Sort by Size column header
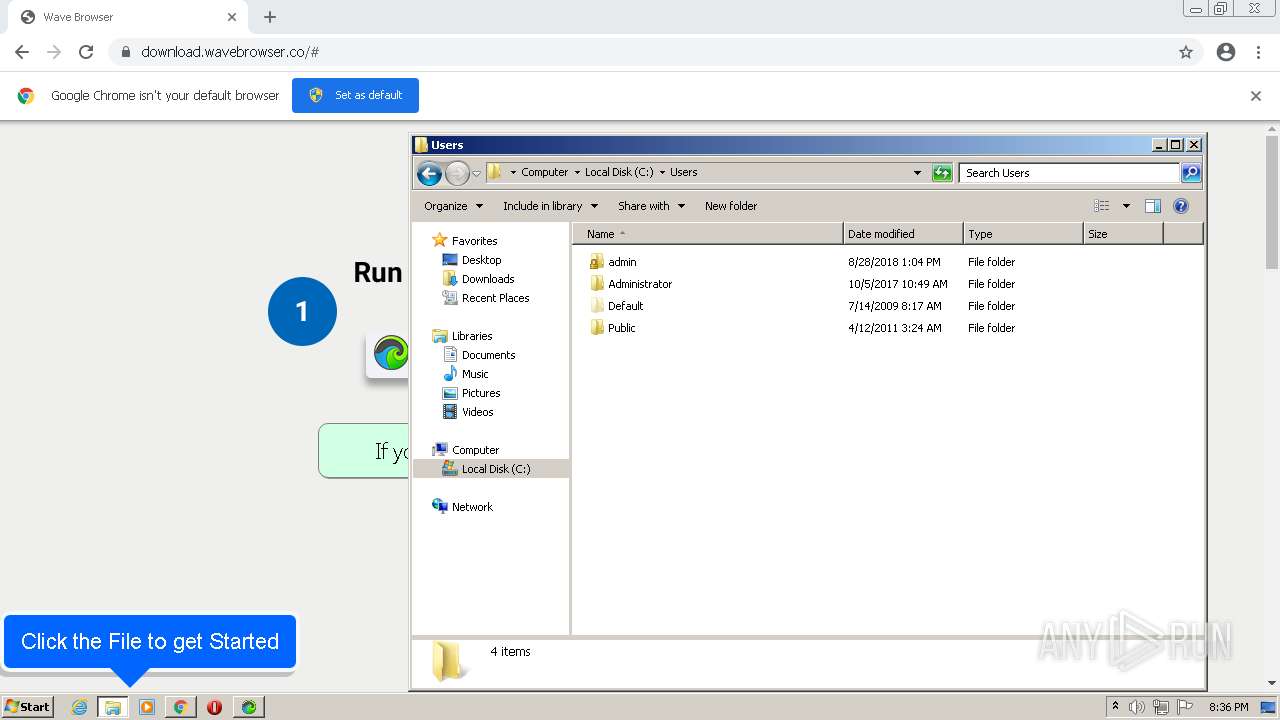Screen dimensions: 1280x720 (x=1123, y=234)
